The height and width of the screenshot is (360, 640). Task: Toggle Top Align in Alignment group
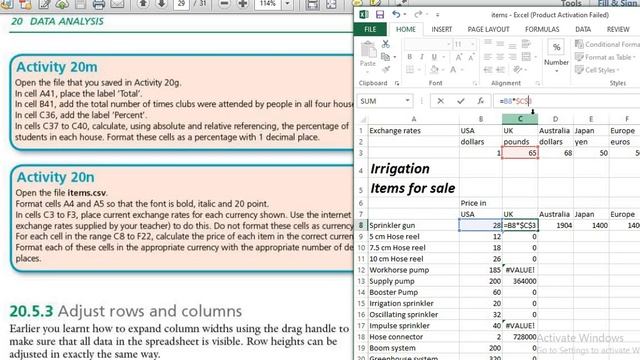pos(488,43)
